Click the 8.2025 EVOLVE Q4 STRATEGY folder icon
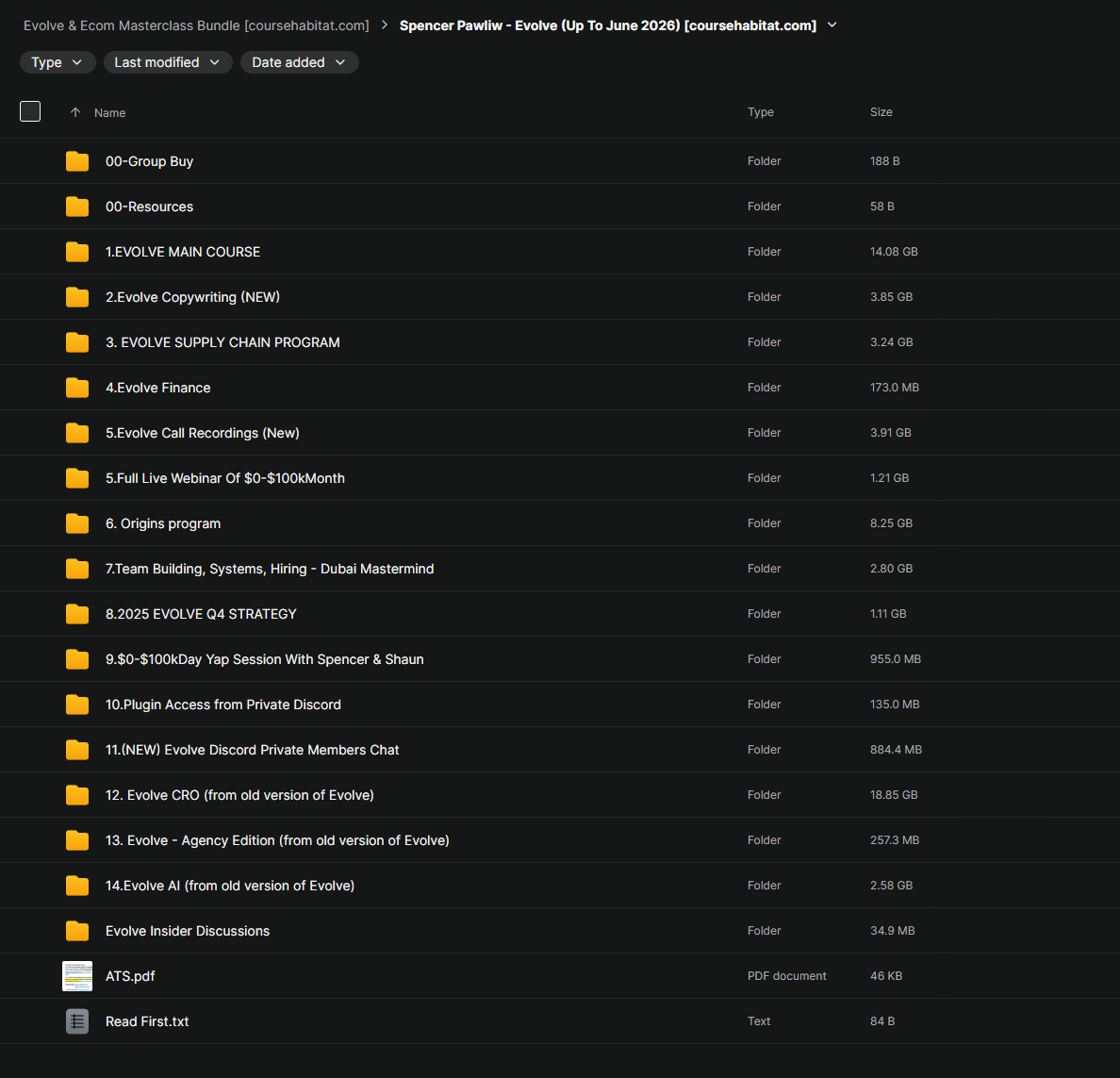1120x1078 pixels. (x=77, y=614)
